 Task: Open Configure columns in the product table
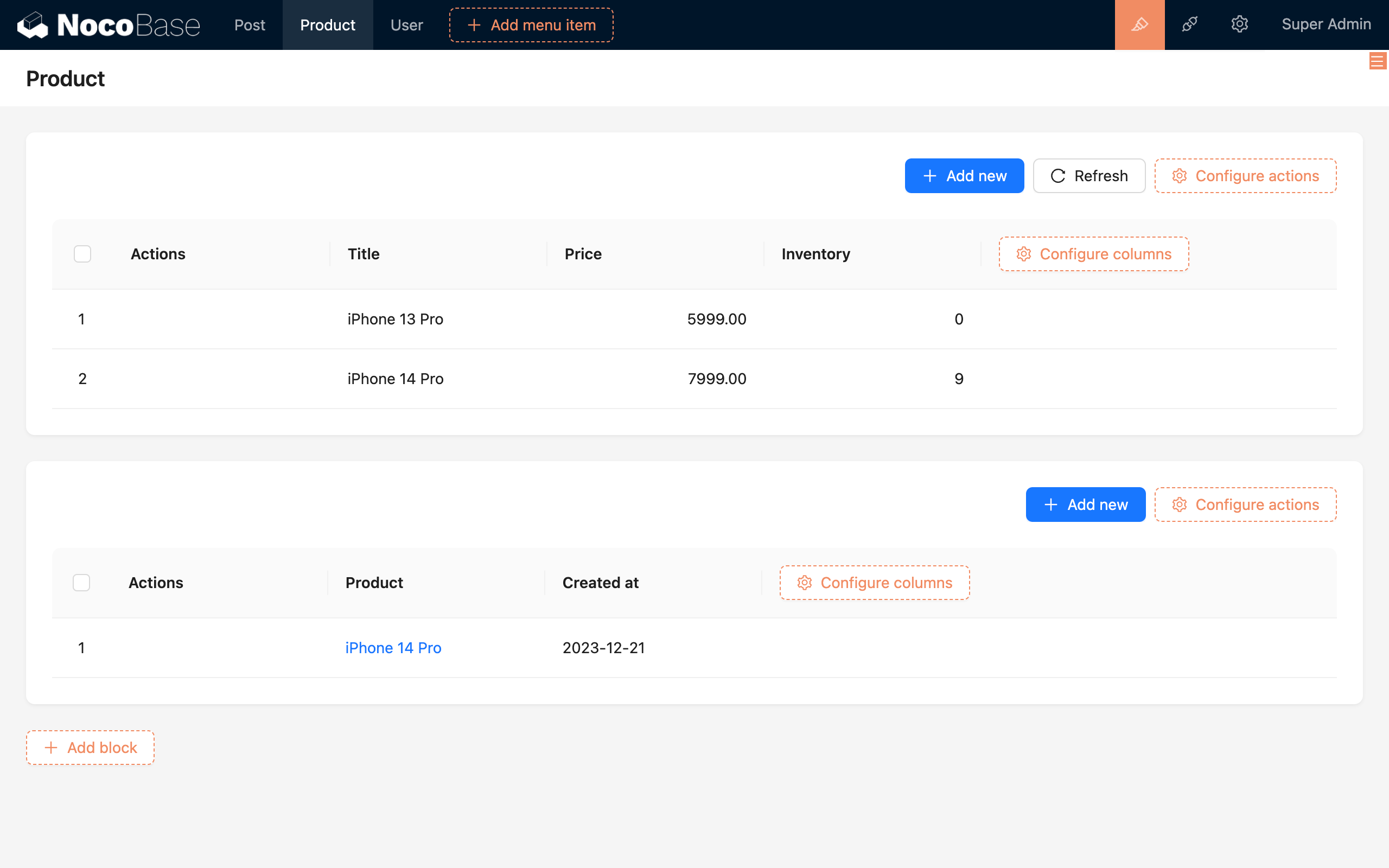pos(1093,254)
